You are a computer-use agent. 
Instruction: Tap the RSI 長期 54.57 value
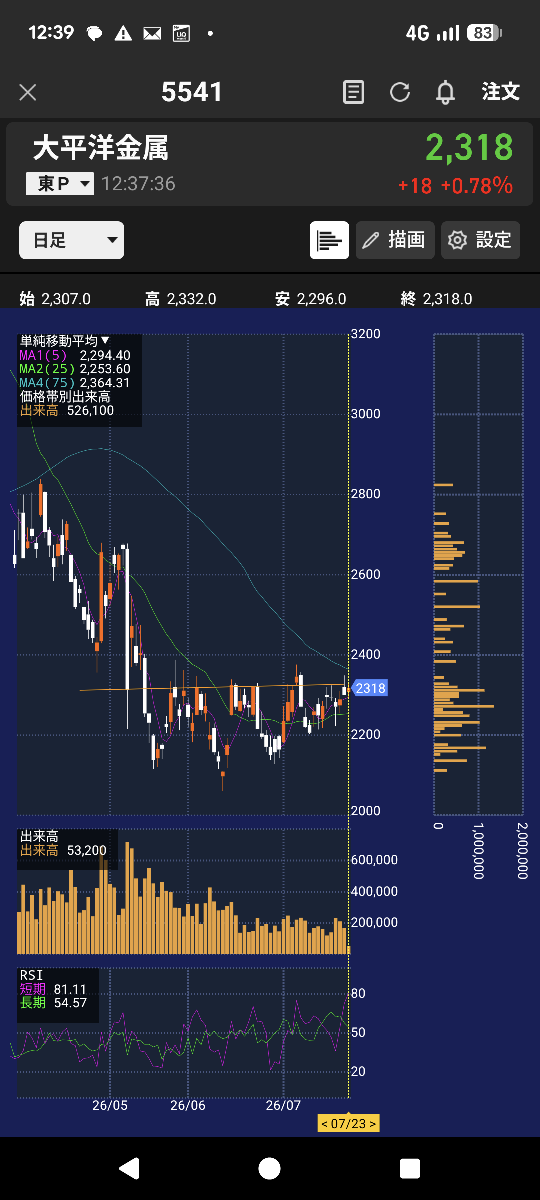tap(54, 1003)
